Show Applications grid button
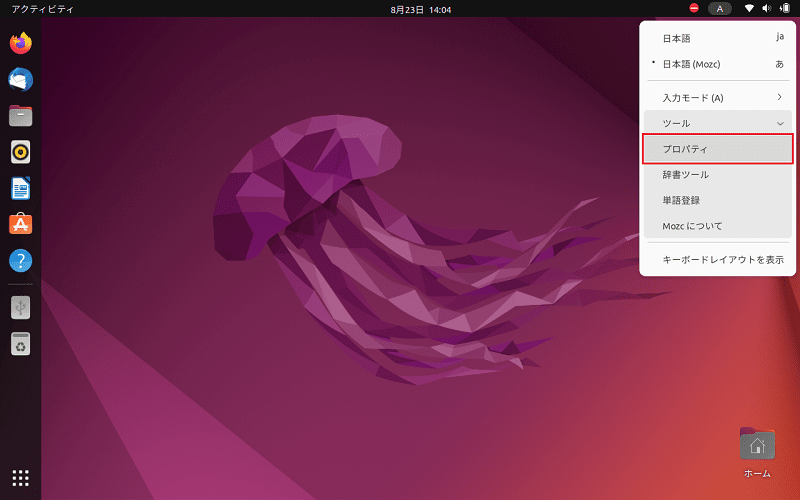Screen dimensions: 800x500 click(x=20, y=478)
